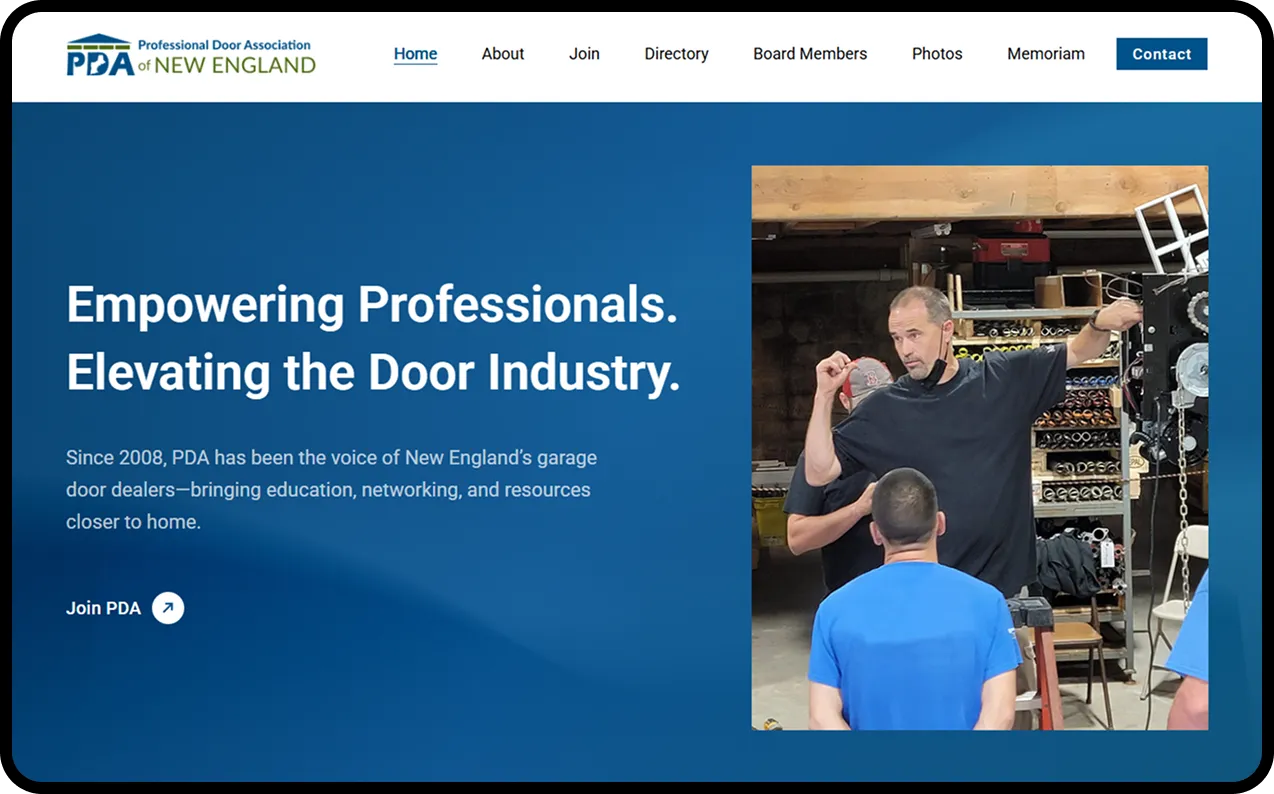This screenshot has width=1274, height=794.
Task: Go to the About page
Action: click(503, 54)
